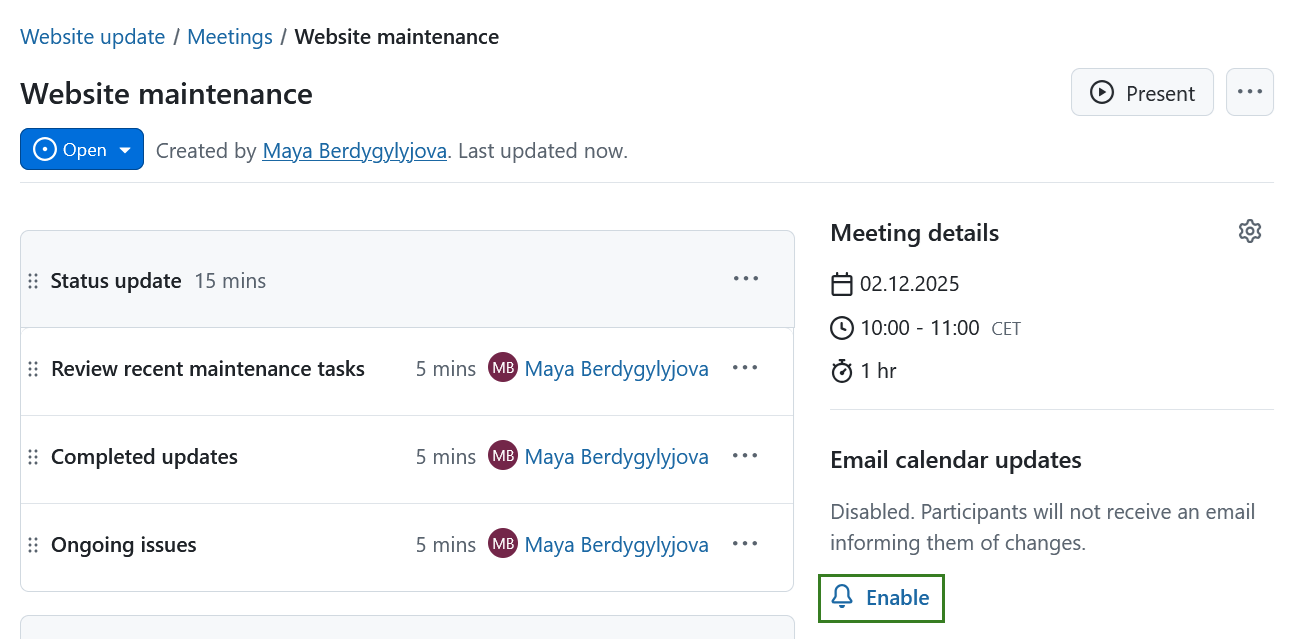The width and height of the screenshot is (1300, 639).
Task: Open options menu for Completed updates
Action: click(745, 456)
